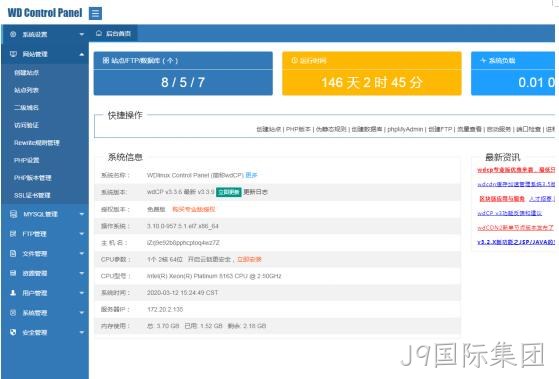559x379 pixels.
Task: Click the clock icon on 运行时间 card
Action: tap(294, 60)
